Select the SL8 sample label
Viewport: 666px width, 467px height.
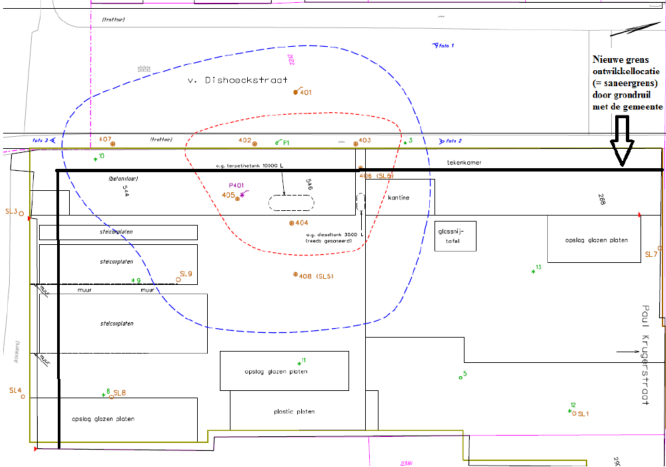(x=120, y=393)
